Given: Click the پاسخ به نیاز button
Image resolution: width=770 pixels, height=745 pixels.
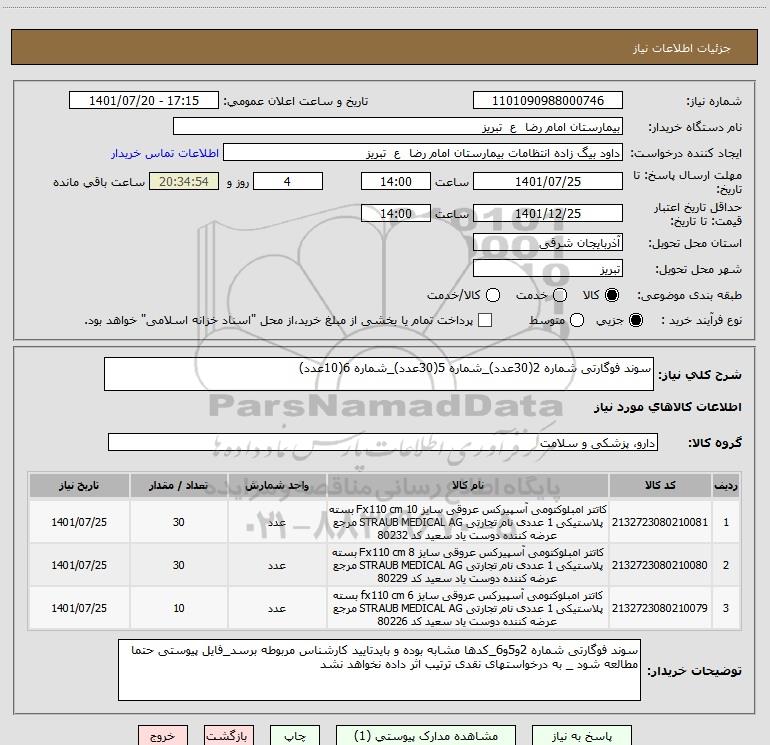Looking at the screenshot, I should 581,736.
